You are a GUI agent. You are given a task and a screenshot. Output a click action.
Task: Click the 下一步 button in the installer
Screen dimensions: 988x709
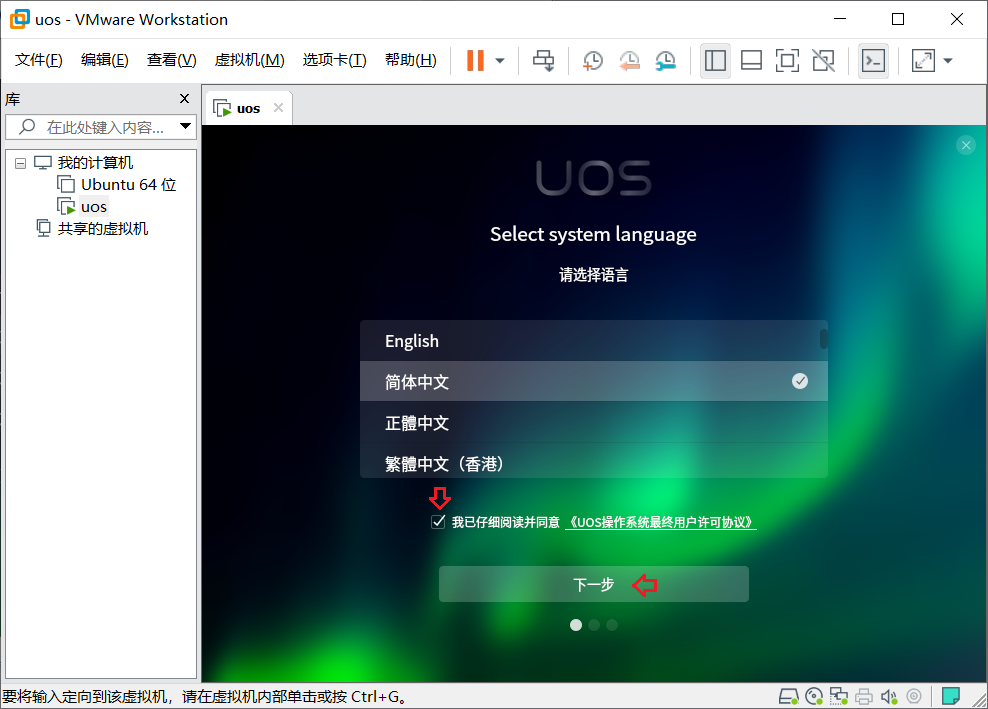coord(594,583)
